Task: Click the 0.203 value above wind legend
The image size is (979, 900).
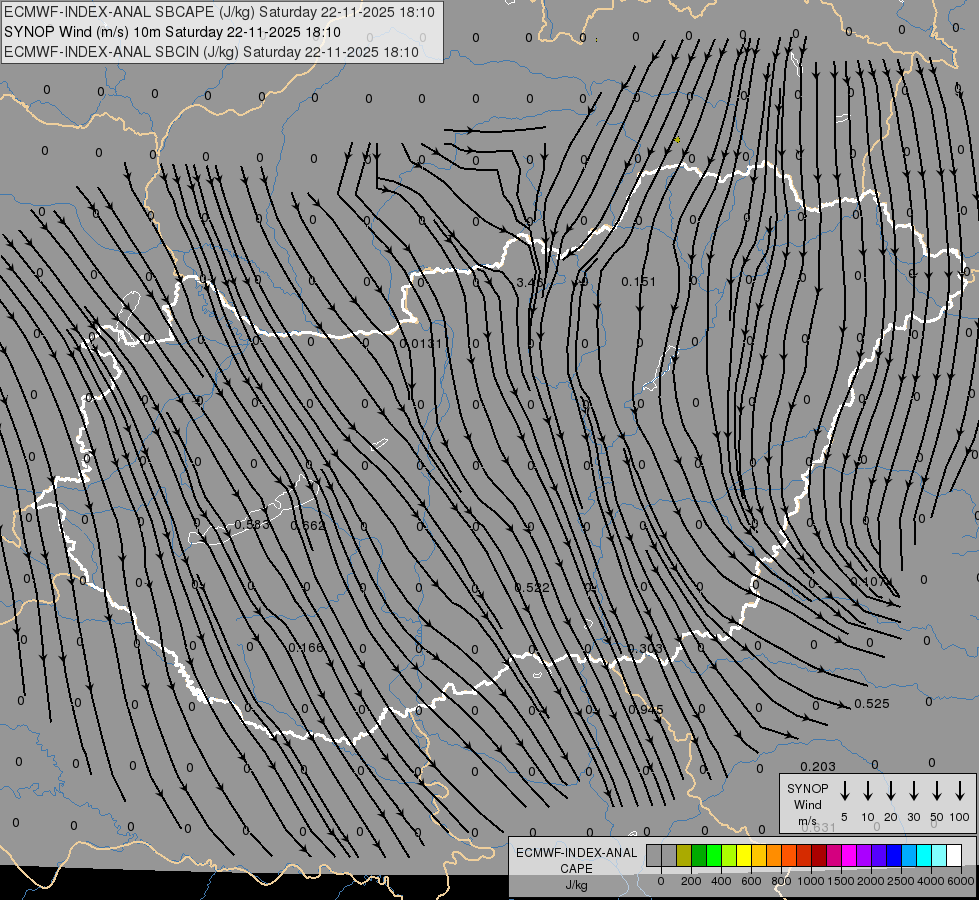Action: (818, 766)
